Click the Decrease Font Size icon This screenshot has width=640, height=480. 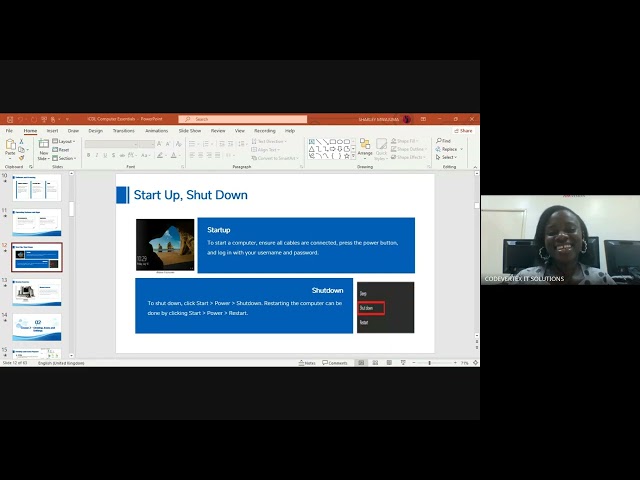[x=168, y=144]
